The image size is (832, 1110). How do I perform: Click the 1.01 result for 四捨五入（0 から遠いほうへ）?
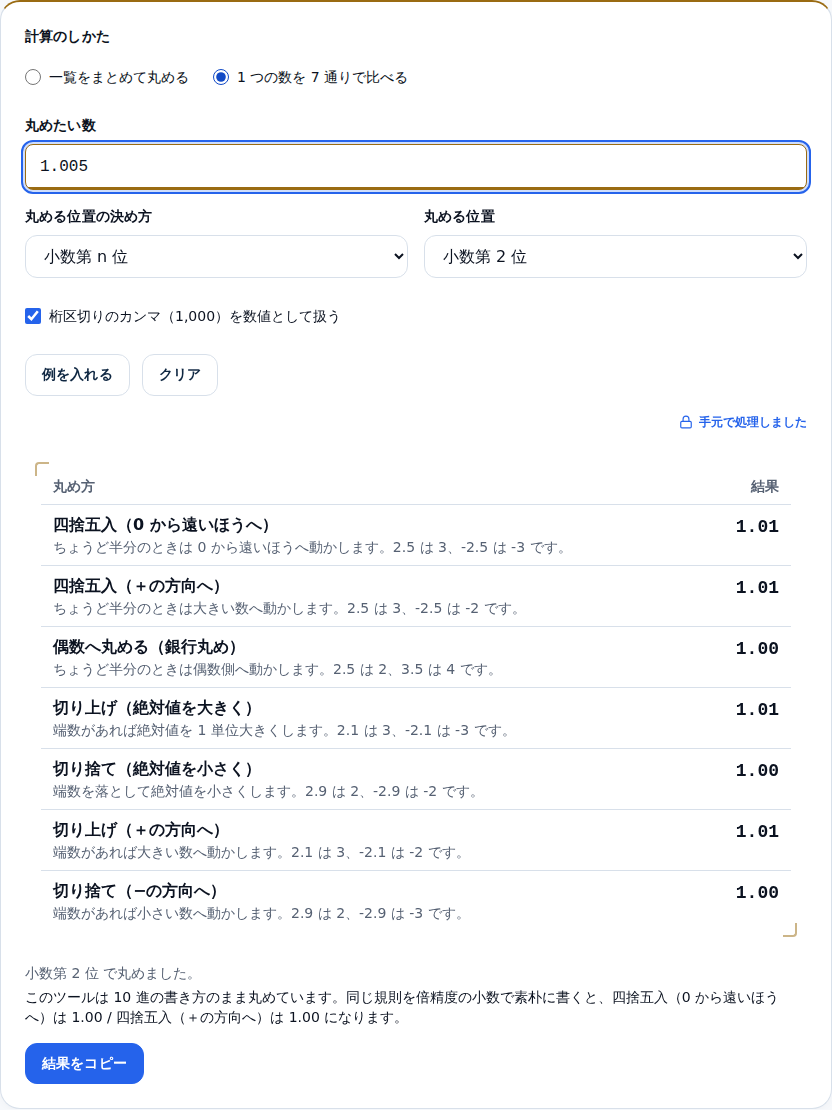757,527
